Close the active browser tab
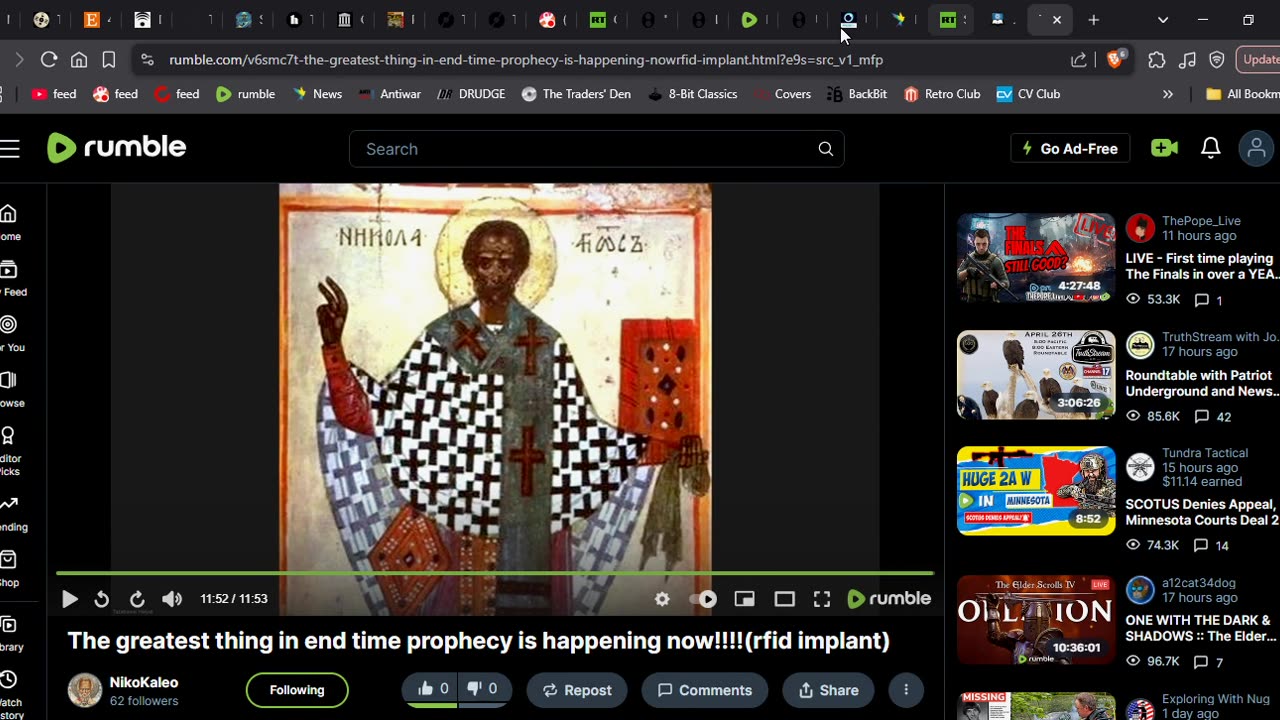The width and height of the screenshot is (1280, 720). click(x=1057, y=20)
